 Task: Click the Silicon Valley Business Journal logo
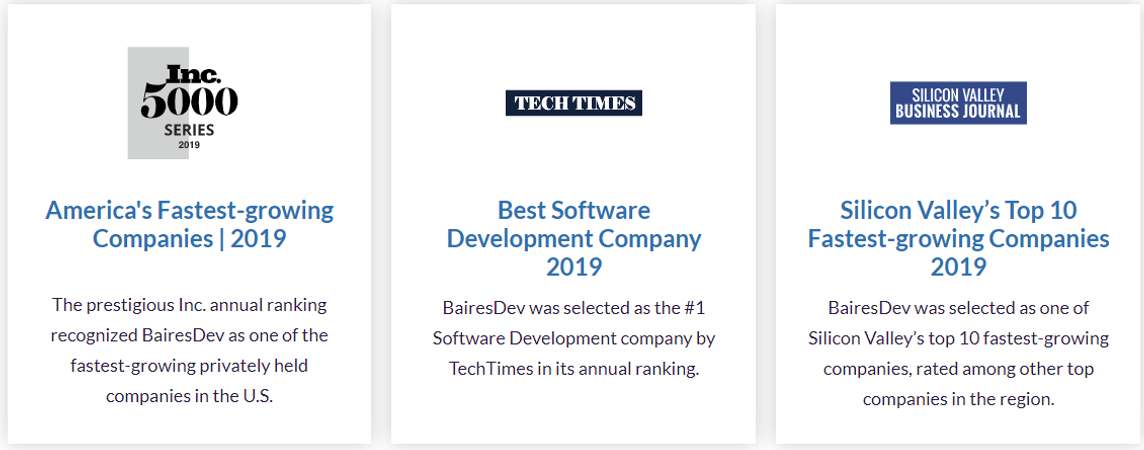[x=958, y=103]
